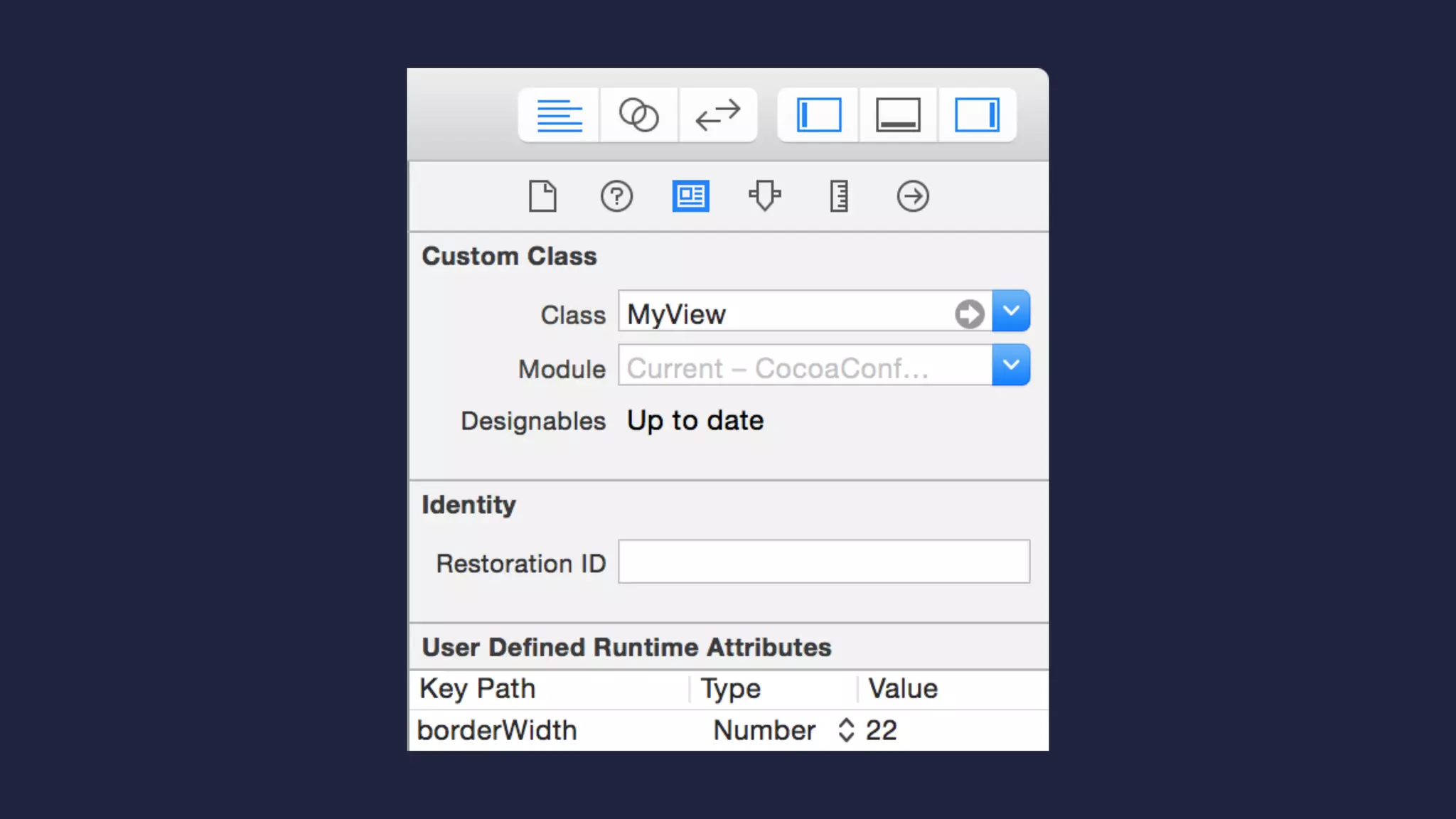Select the Identity inspector icon
Viewport: 1456px width, 819px height.
[x=690, y=196]
